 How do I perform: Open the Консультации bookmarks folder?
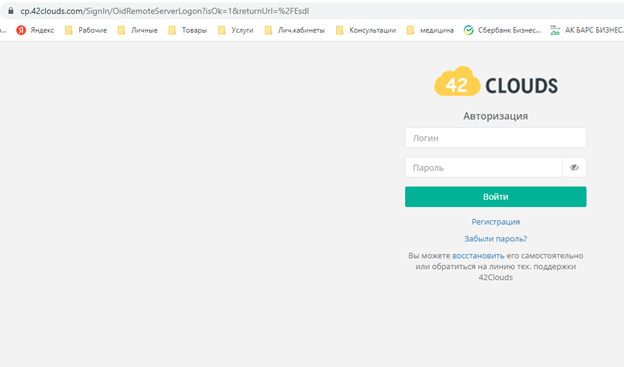366,30
